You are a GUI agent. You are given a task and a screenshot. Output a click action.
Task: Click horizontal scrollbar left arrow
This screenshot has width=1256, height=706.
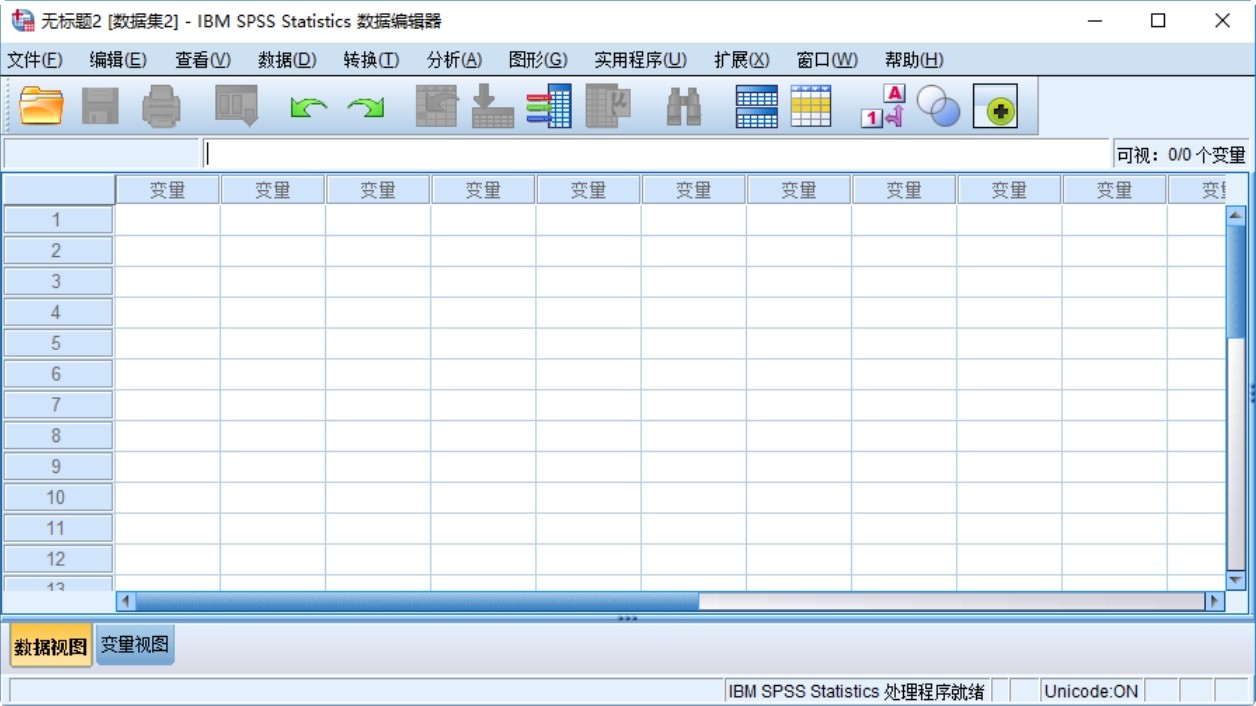pos(126,601)
